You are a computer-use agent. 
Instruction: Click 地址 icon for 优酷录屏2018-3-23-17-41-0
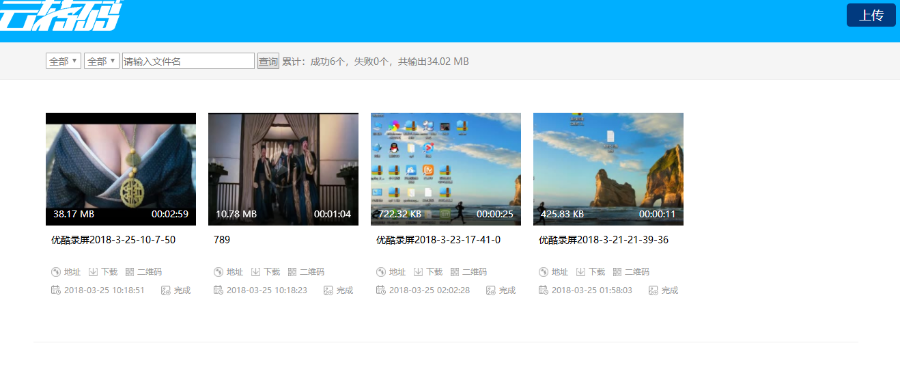[381, 272]
